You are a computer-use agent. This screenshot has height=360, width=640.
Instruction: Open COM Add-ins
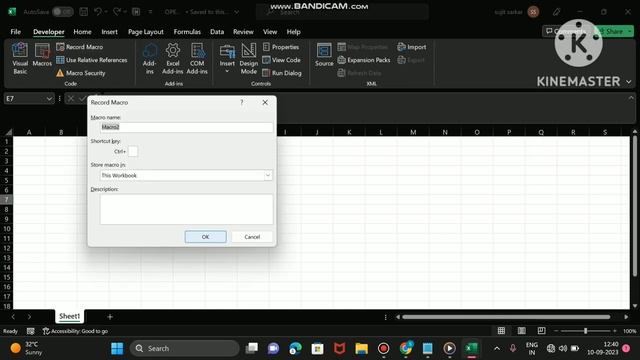pos(197,59)
